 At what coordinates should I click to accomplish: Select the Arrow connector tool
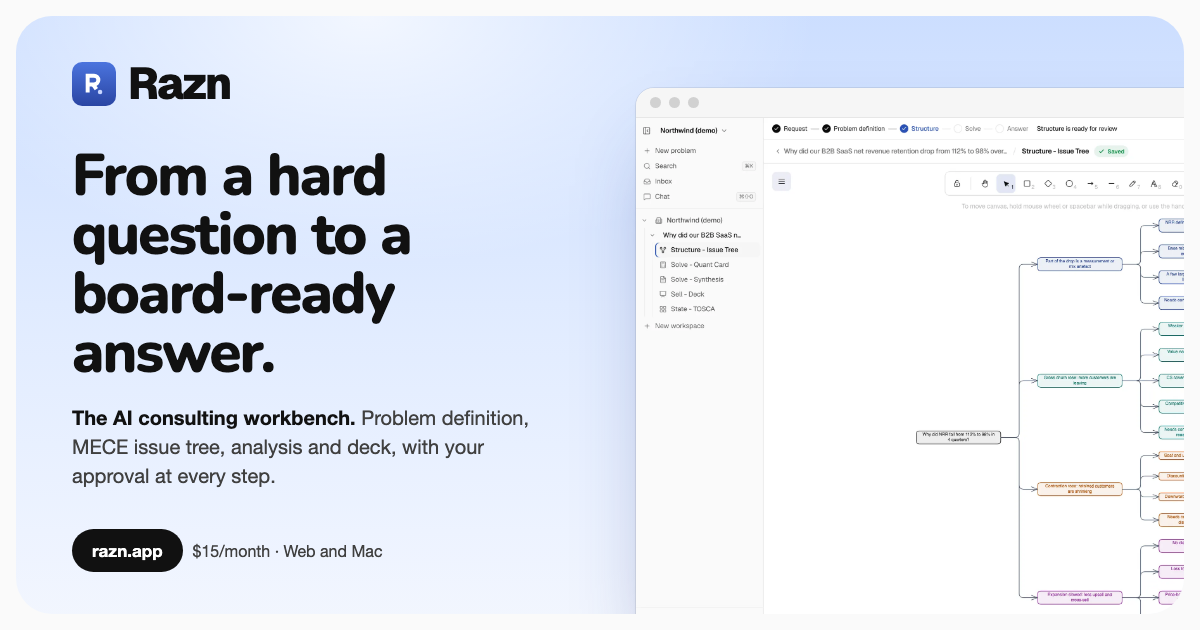pyautogui.click(x=1091, y=183)
